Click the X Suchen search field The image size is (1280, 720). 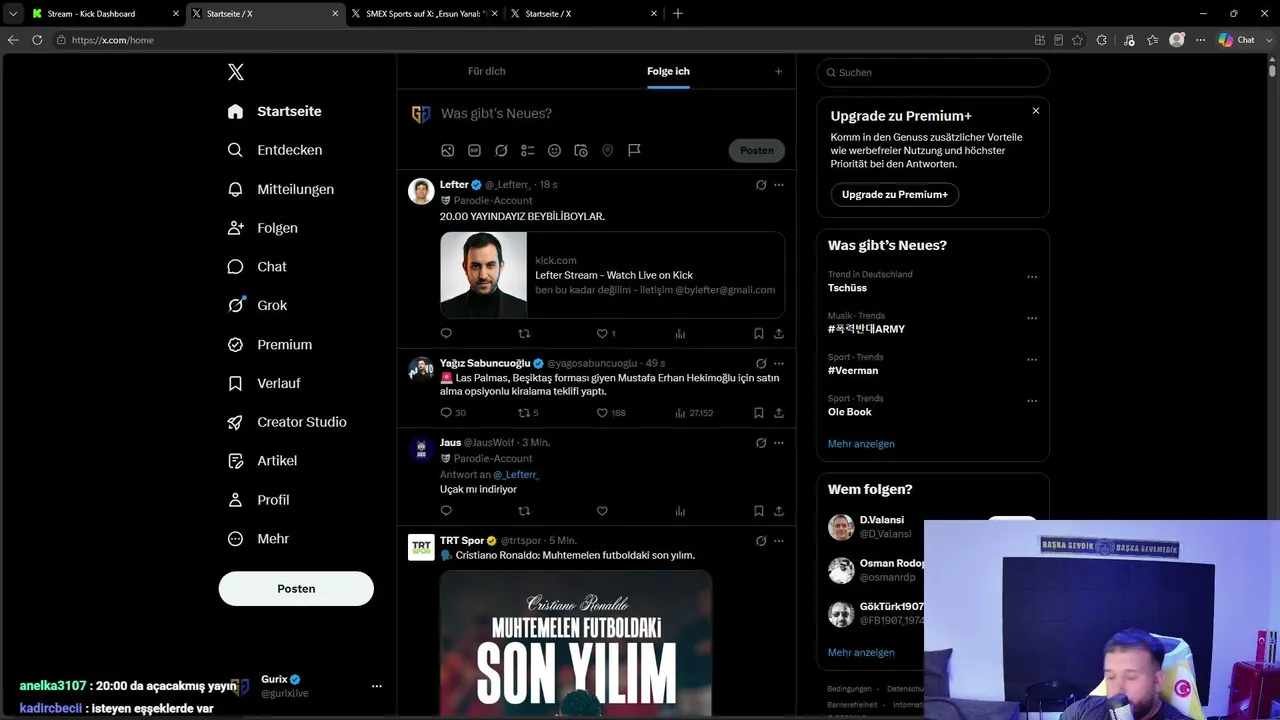tap(933, 73)
